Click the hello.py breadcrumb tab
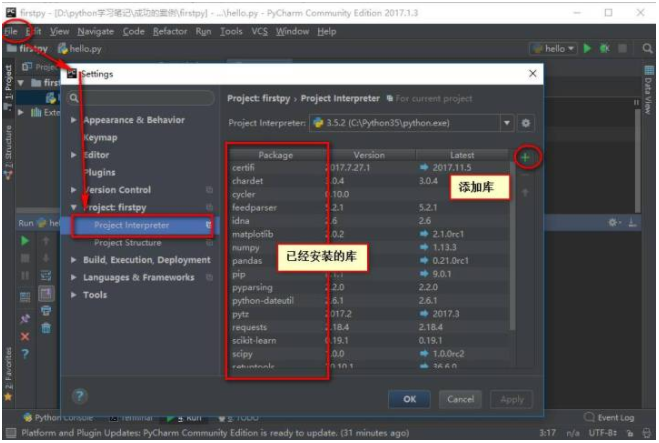This screenshot has height=443, width=659. (80, 49)
